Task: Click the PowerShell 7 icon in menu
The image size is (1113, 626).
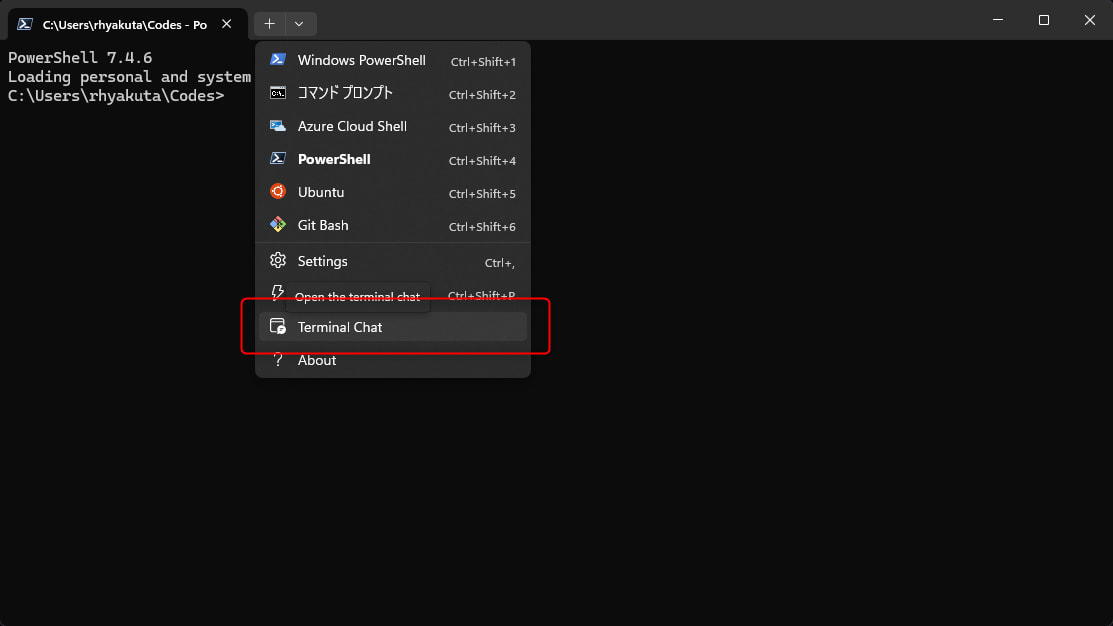Action: 278,158
